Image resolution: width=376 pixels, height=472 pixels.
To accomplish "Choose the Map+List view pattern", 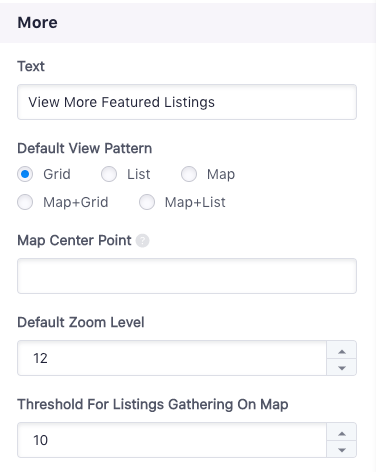I will click(147, 202).
